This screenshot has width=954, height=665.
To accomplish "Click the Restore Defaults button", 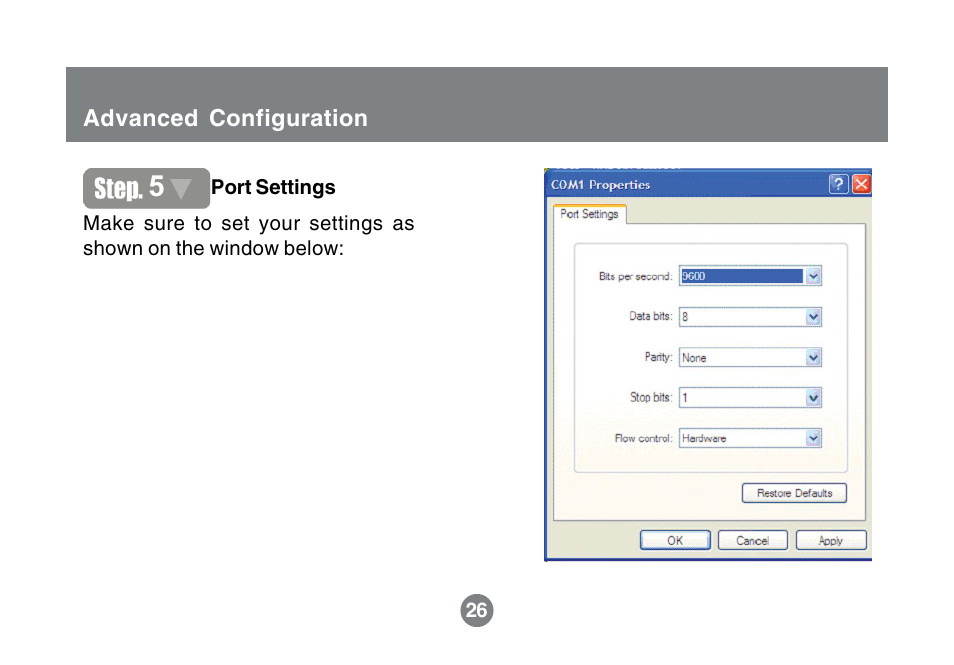I will pyautogui.click(x=794, y=493).
